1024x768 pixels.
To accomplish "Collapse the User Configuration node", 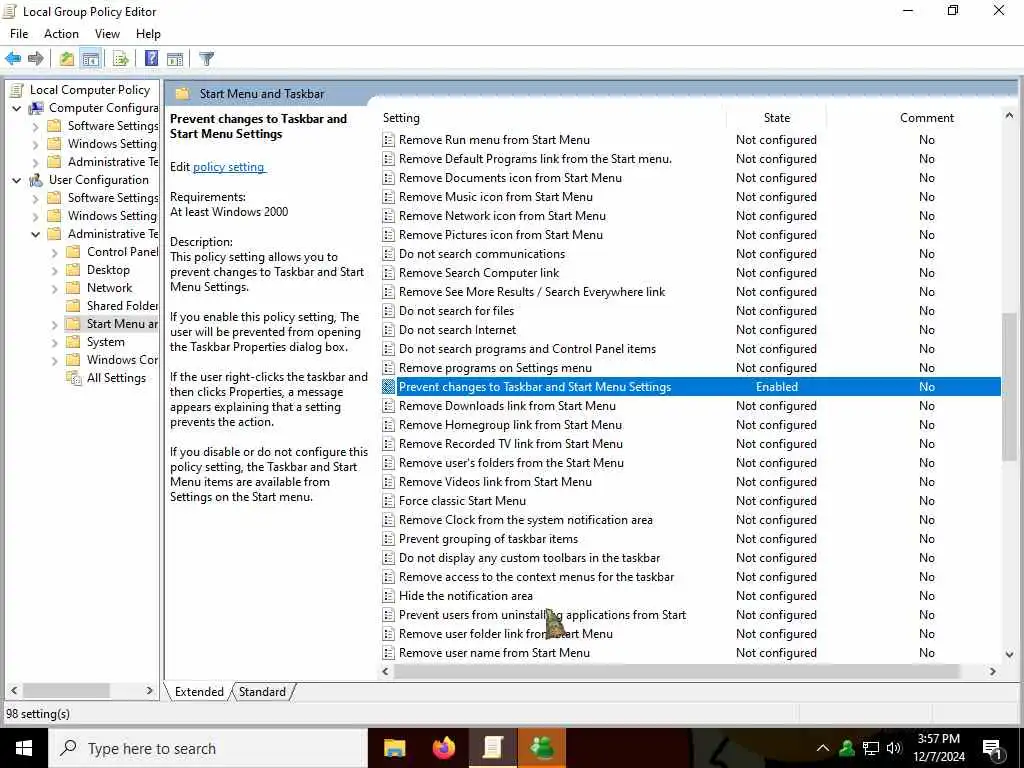I will coord(17,180).
